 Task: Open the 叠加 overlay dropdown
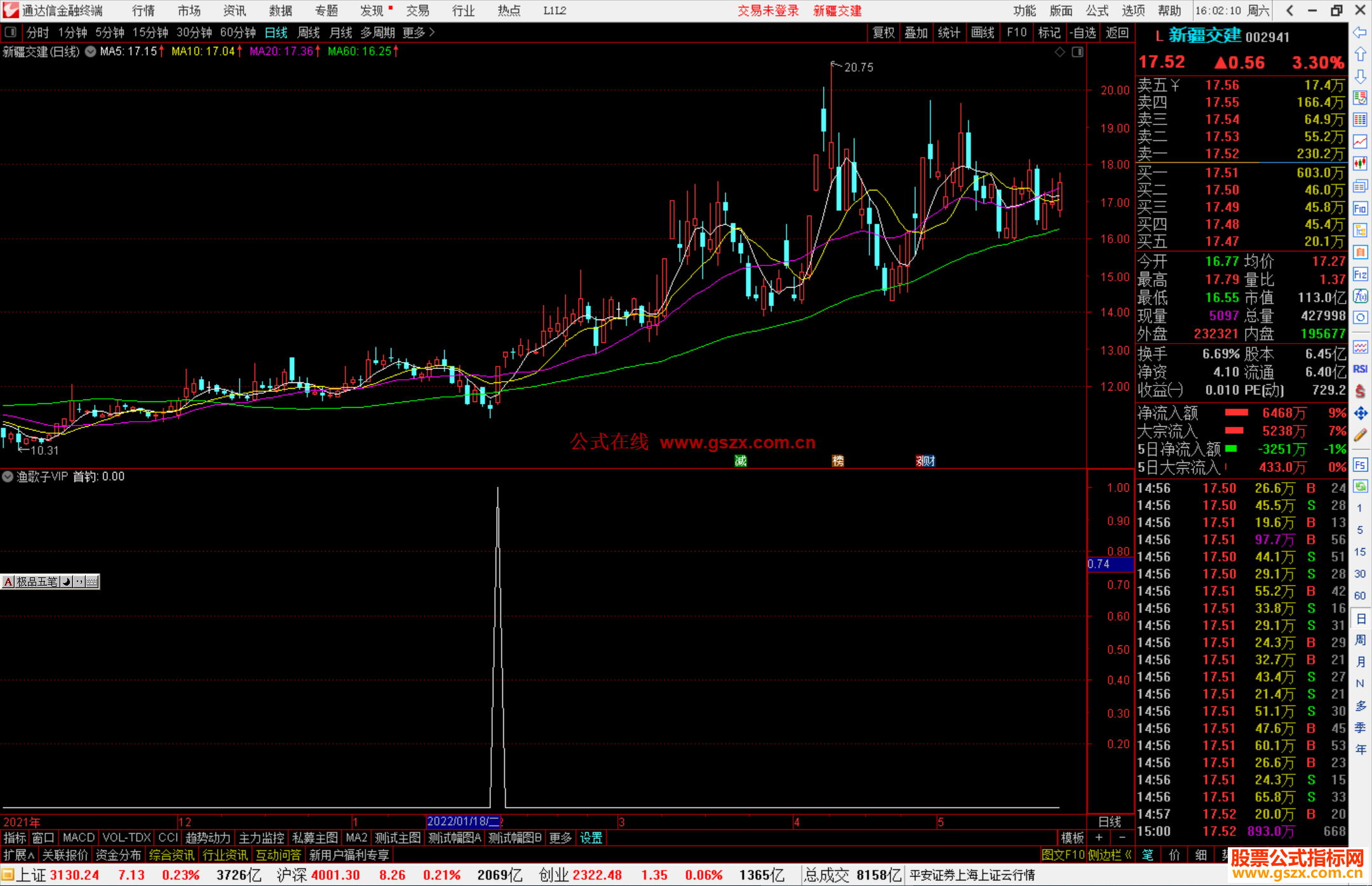pos(916,32)
